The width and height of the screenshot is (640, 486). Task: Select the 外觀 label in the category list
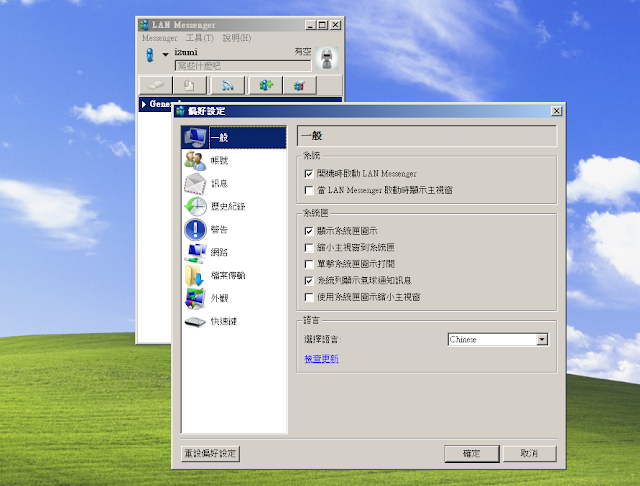click(219, 298)
